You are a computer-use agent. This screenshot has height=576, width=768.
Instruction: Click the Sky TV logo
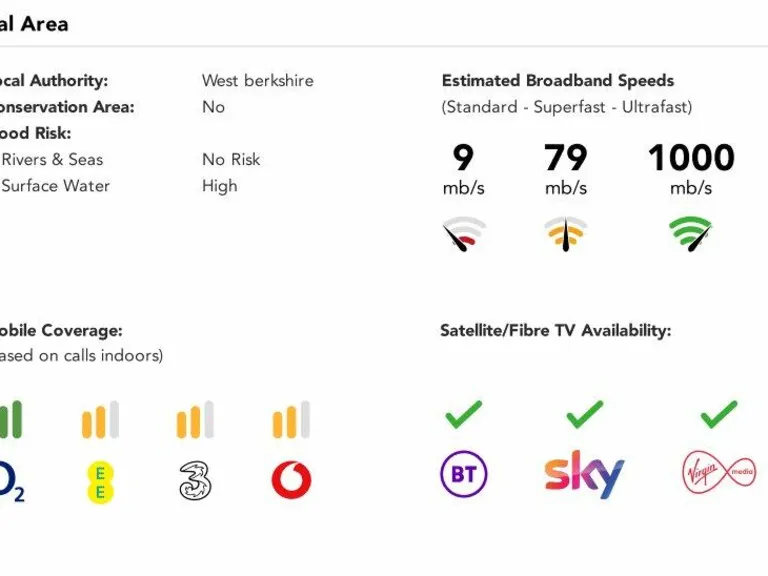coord(584,474)
